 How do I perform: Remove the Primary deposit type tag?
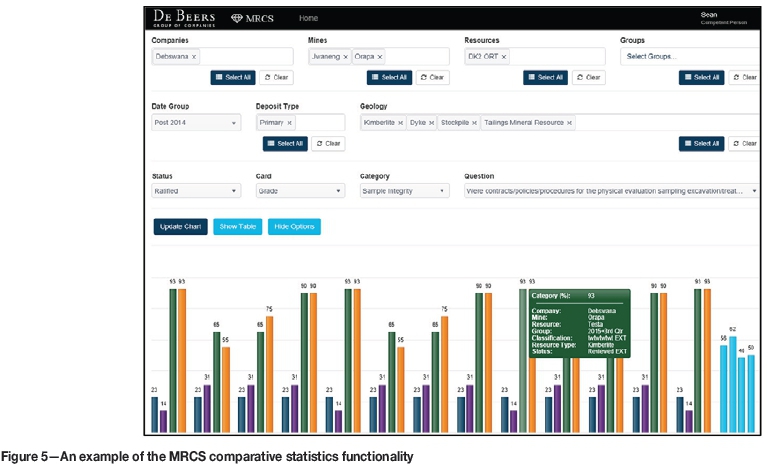(x=290, y=123)
